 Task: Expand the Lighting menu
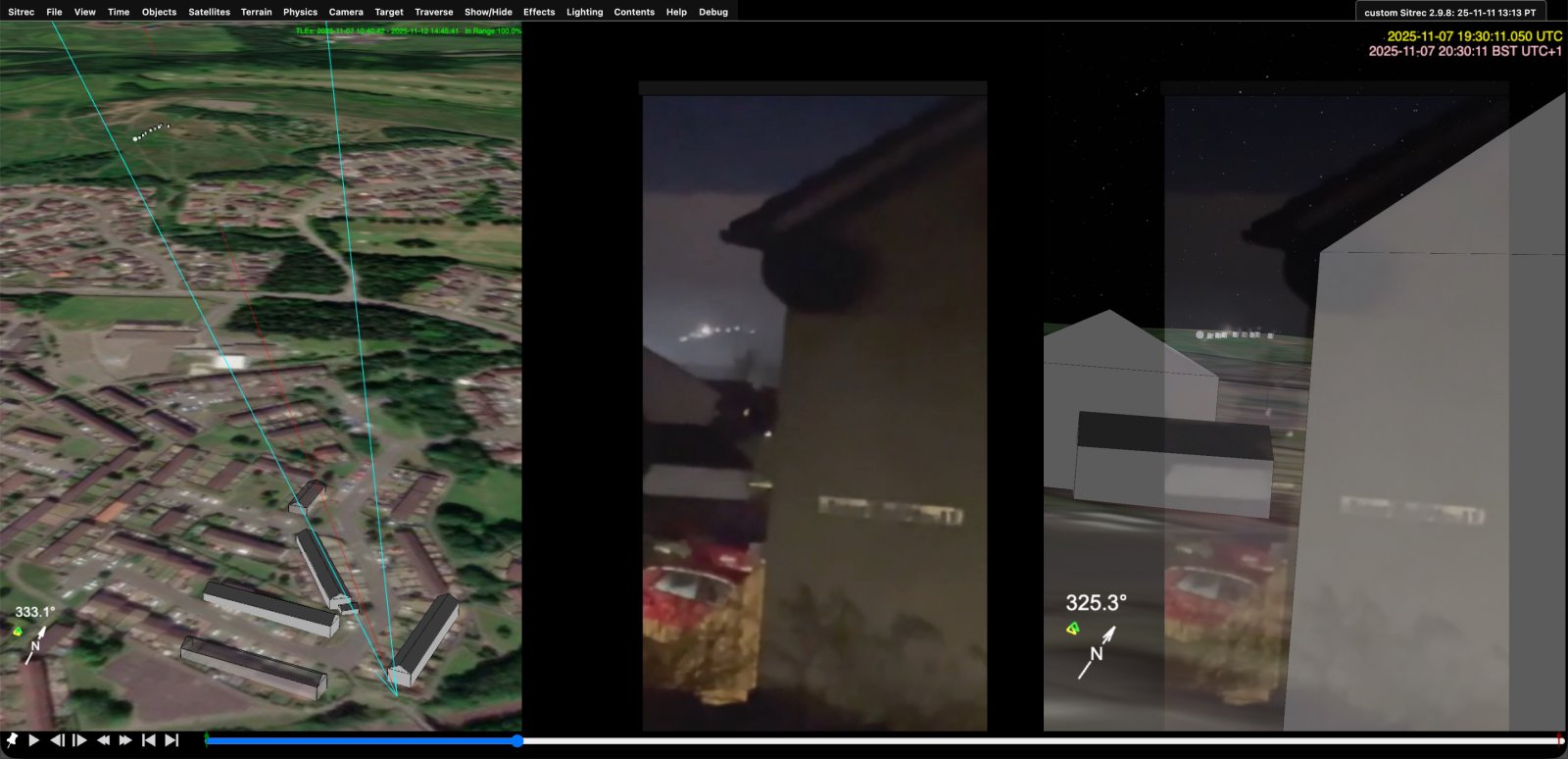[584, 12]
